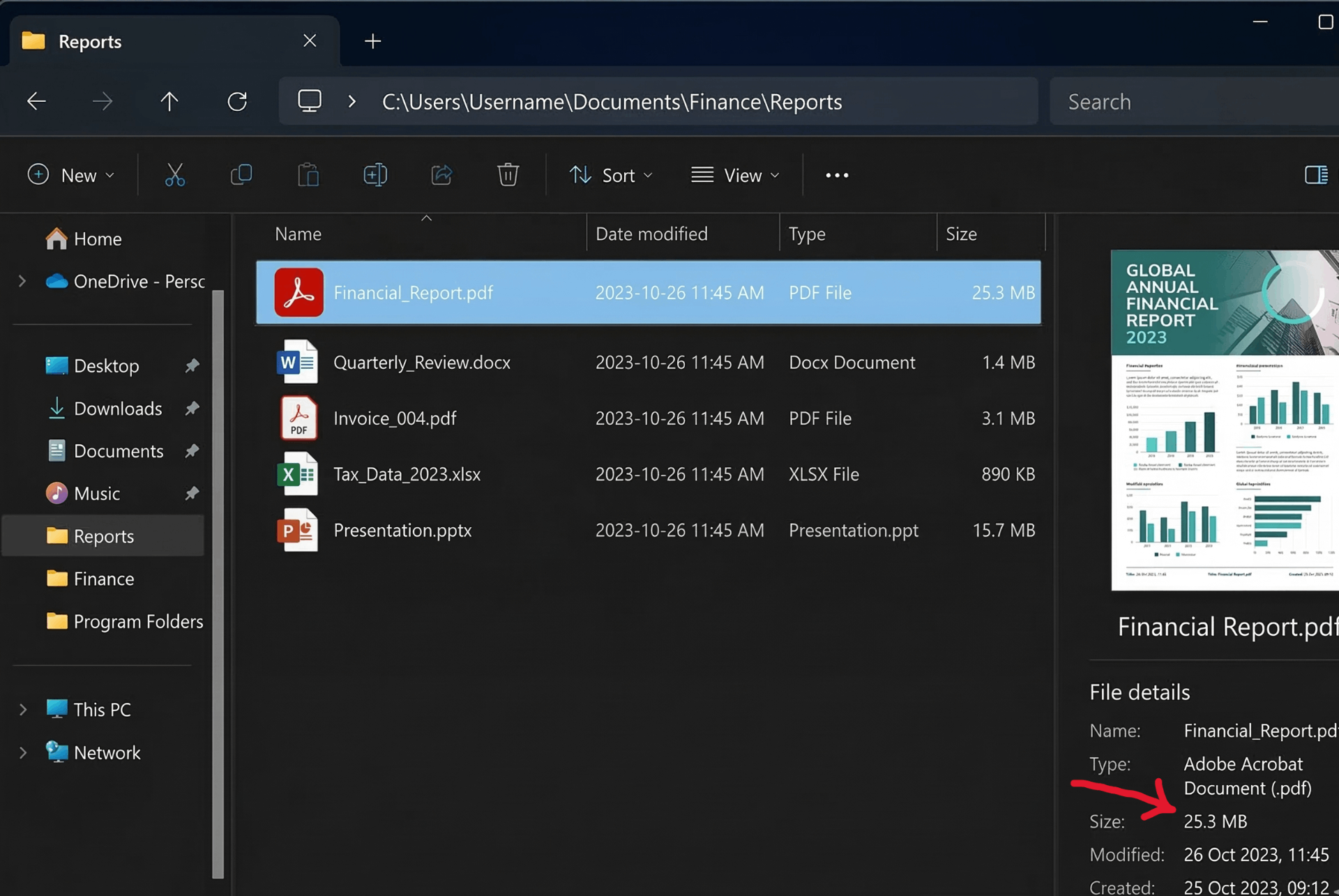The image size is (1339, 896).
Task: Open a new File Explorer tab
Action: click(x=372, y=41)
